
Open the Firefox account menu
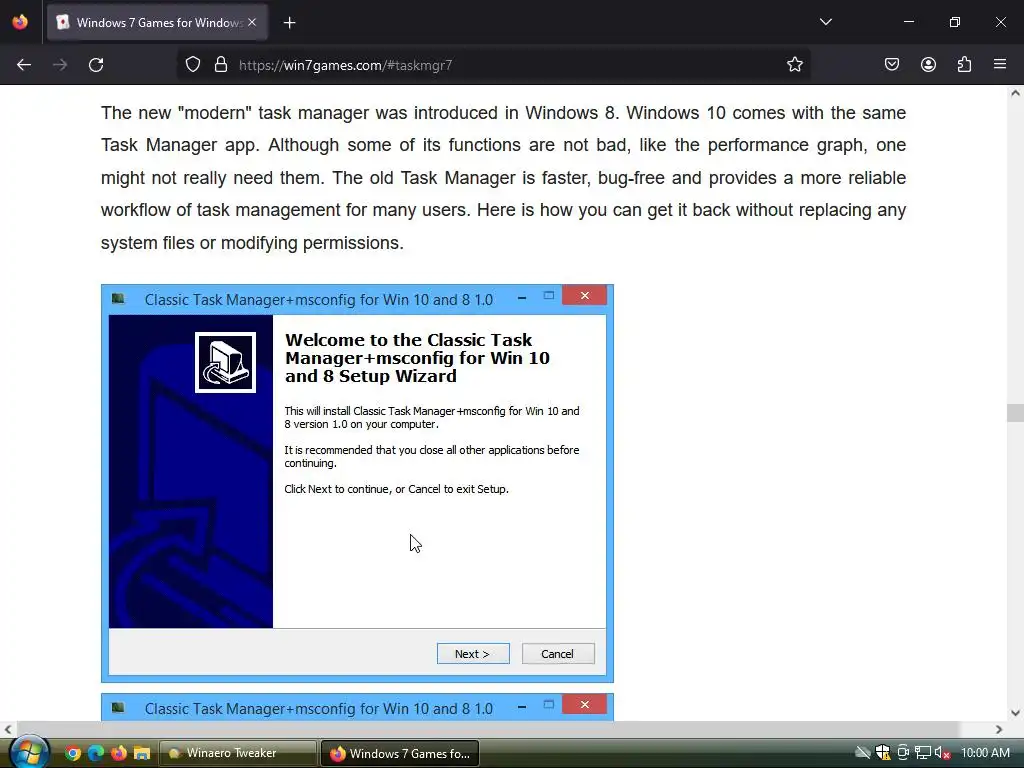pyautogui.click(x=928, y=64)
